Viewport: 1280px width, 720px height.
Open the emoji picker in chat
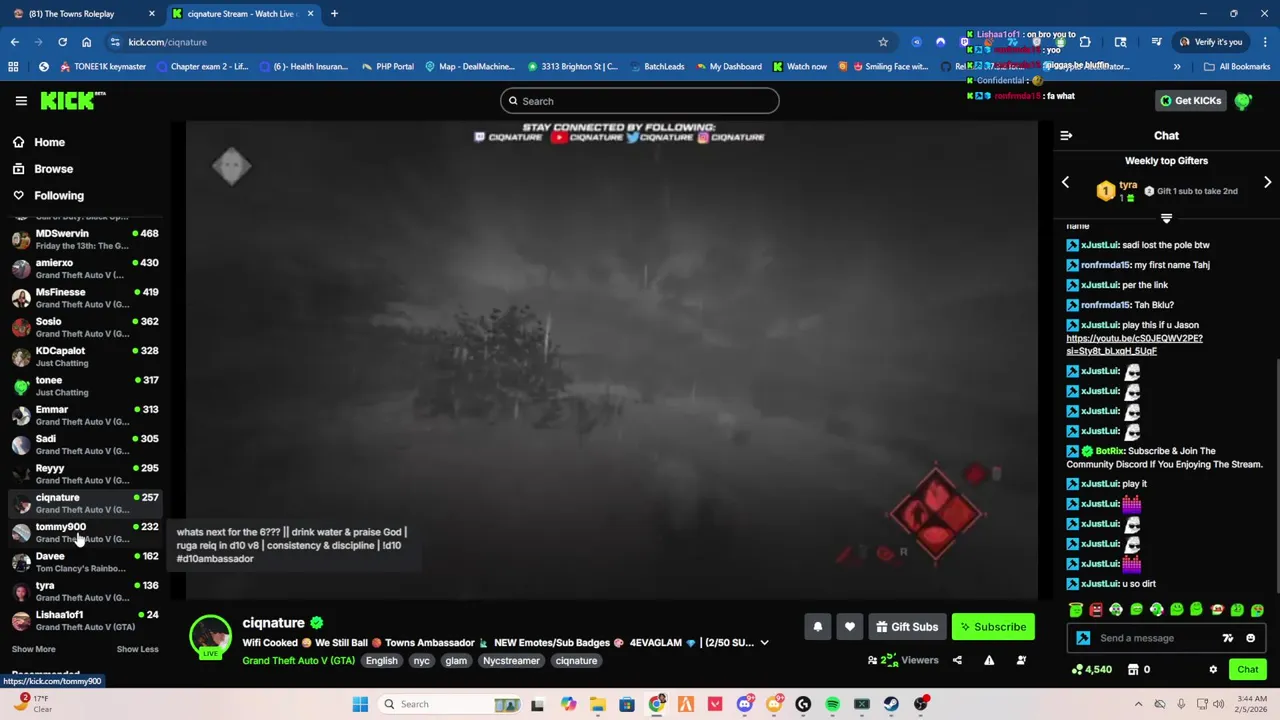coord(1250,638)
